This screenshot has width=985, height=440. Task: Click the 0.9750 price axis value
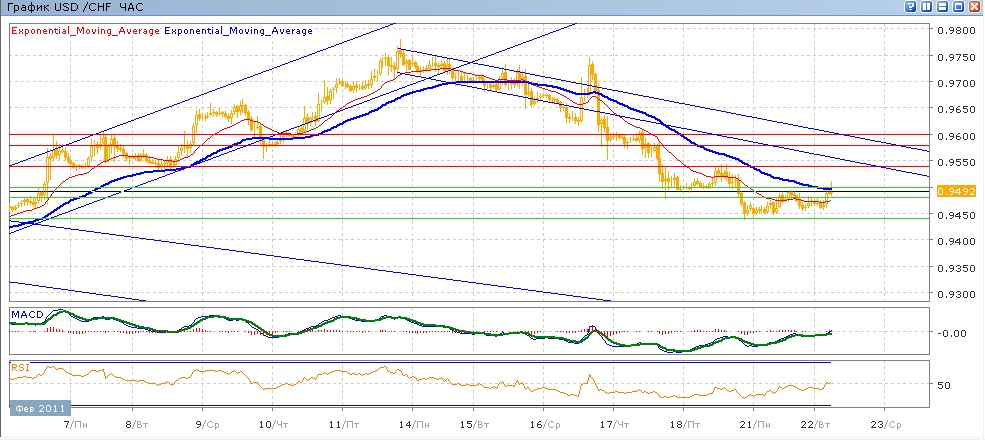pyautogui.click(x=954, y=57)
